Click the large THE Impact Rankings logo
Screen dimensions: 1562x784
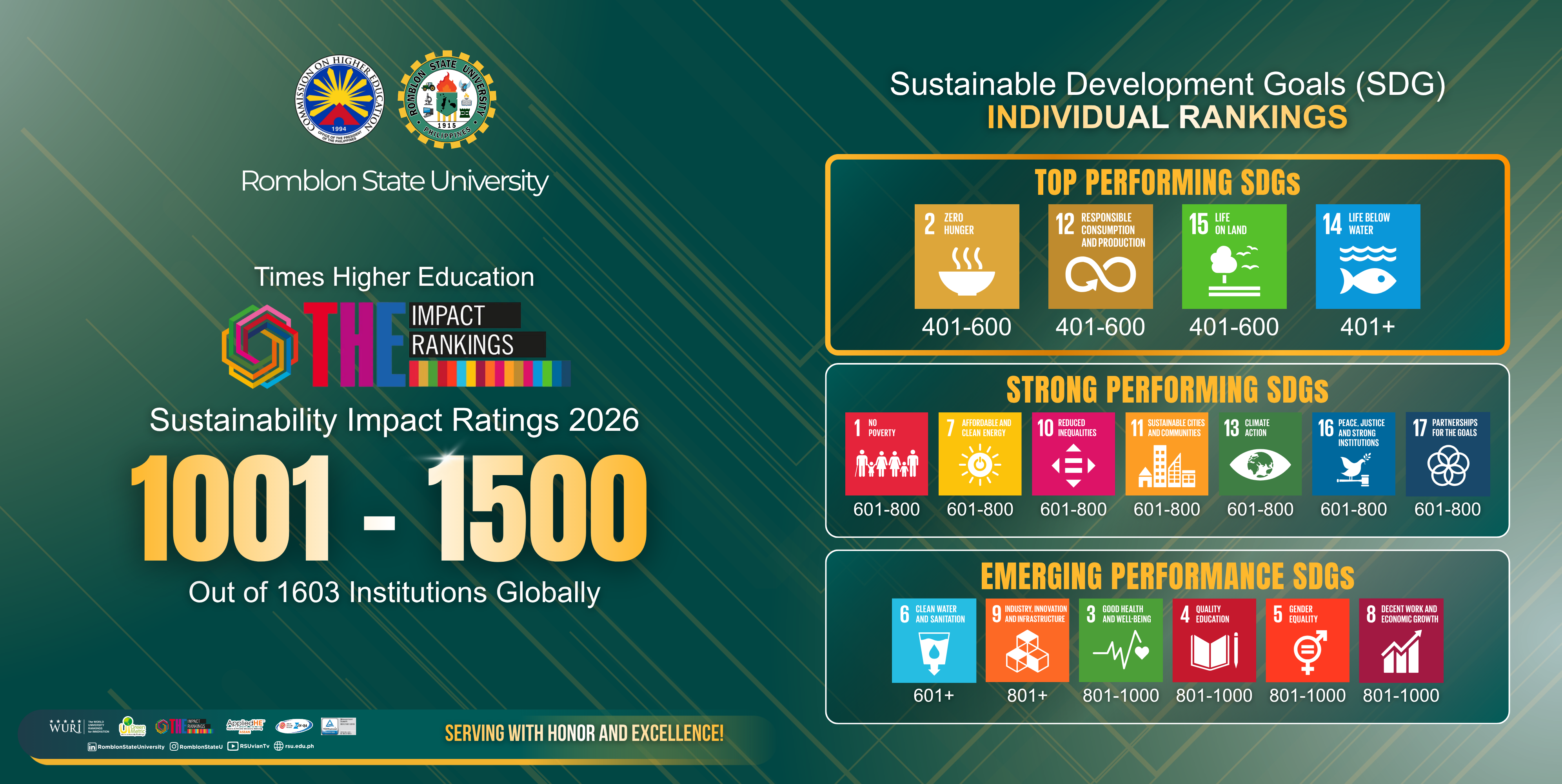pos(396,345)
